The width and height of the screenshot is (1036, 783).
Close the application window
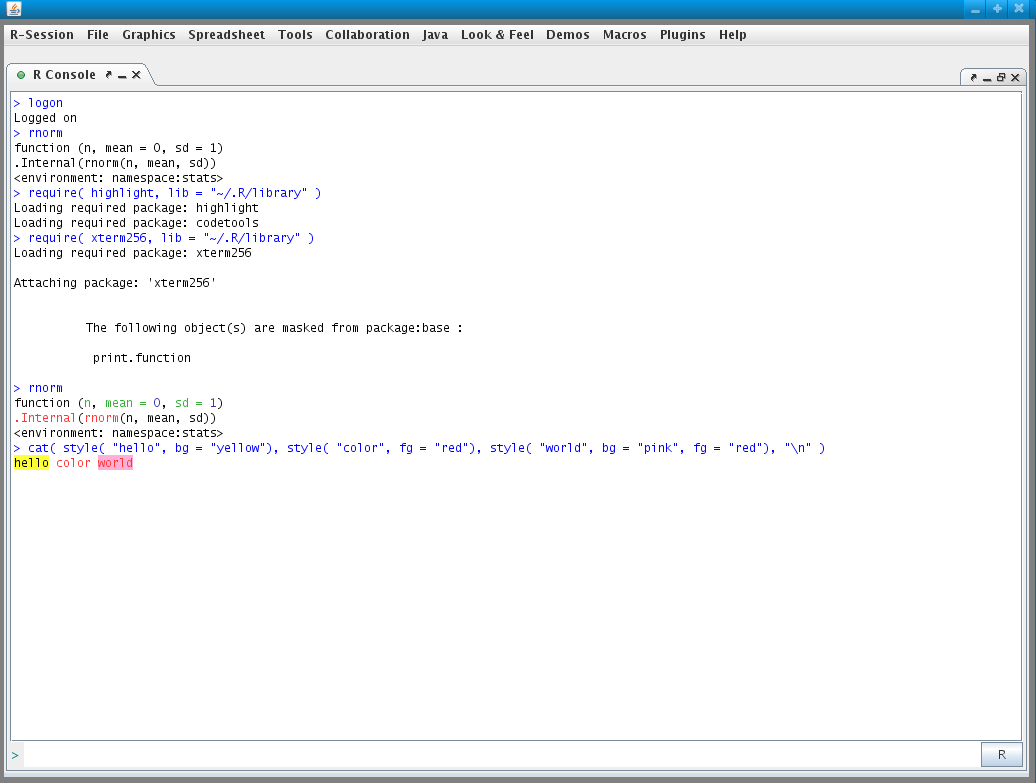tap(1019, 9)
